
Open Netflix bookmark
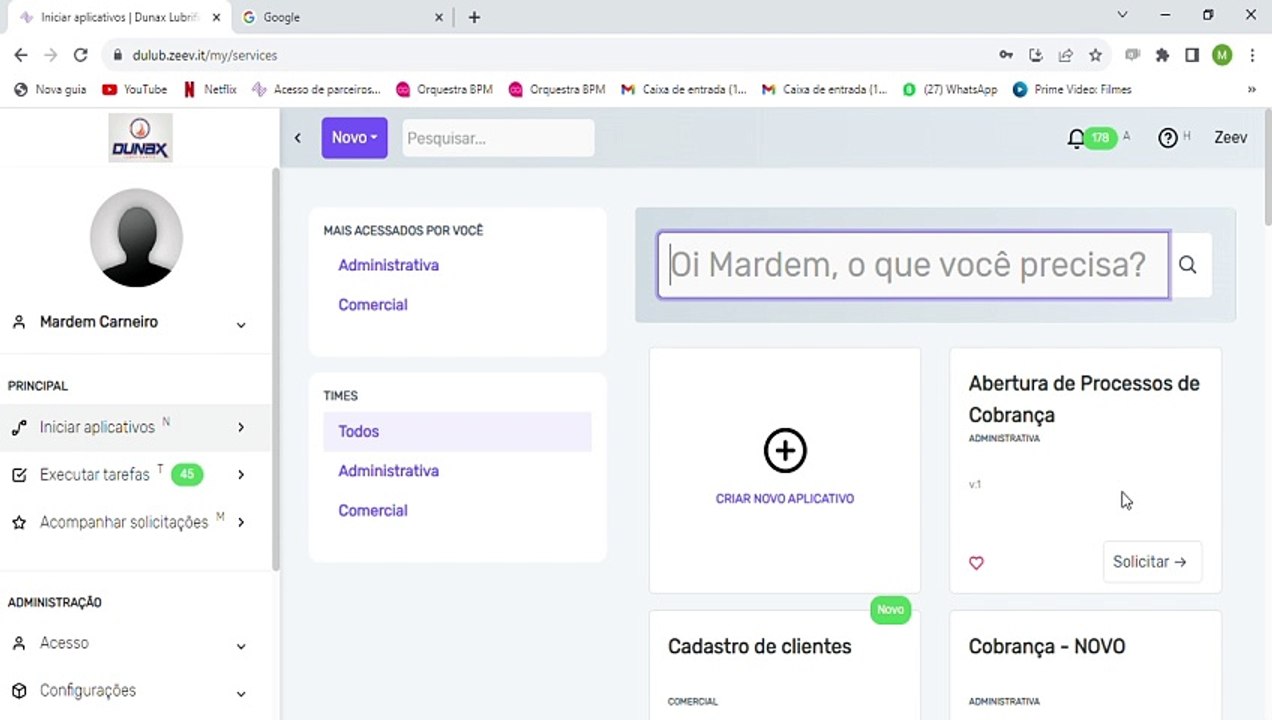210,89
